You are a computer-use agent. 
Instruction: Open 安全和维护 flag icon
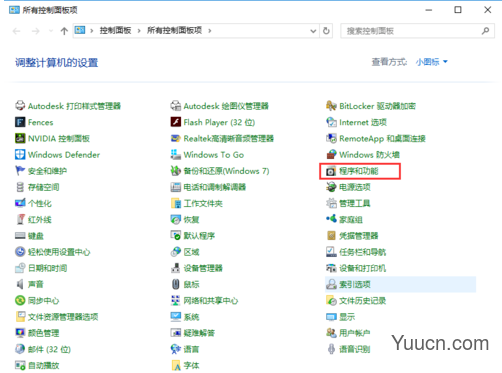coord(20,171)
